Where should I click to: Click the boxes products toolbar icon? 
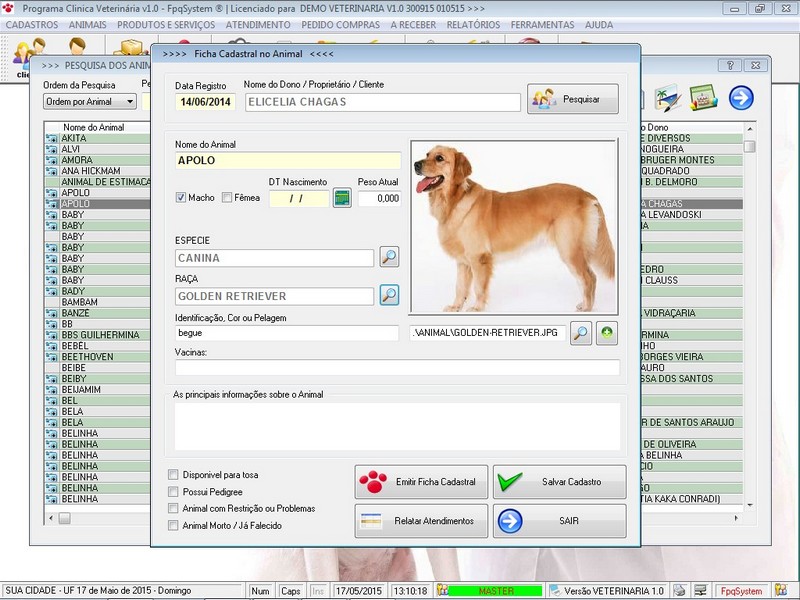(131, 48)
